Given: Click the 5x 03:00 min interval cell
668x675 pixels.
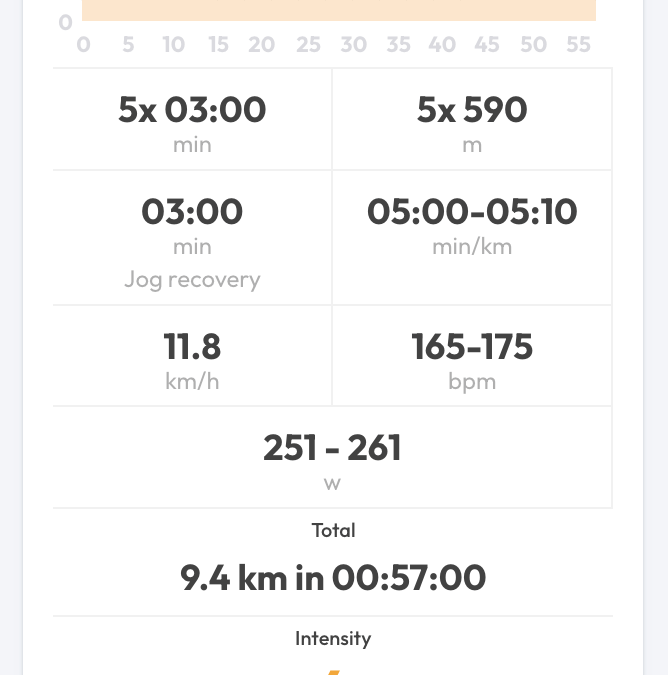Looking at the screenshot, I should (x=192, y=120).
